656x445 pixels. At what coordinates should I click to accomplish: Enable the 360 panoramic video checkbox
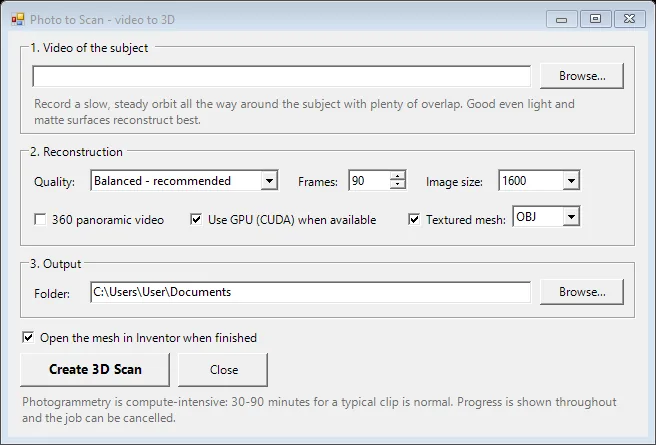[40, 220]
